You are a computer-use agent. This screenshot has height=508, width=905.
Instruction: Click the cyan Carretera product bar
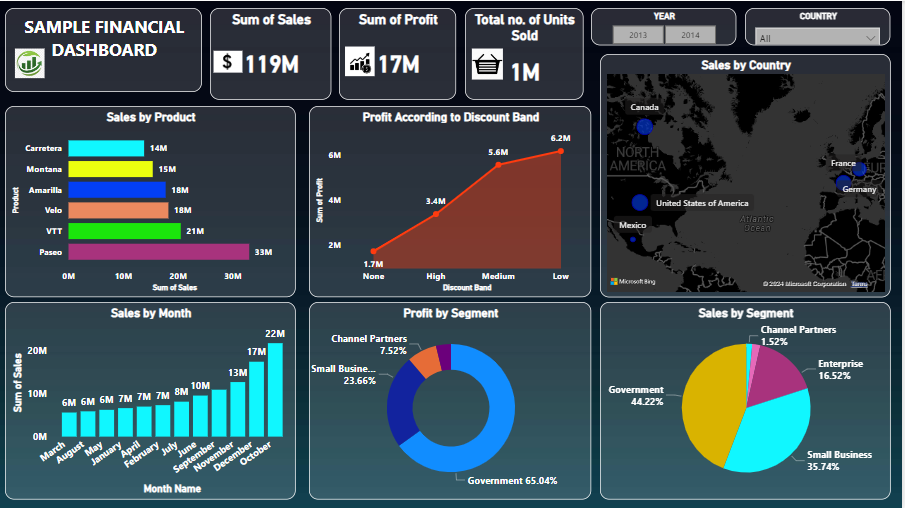click(105, 148)
